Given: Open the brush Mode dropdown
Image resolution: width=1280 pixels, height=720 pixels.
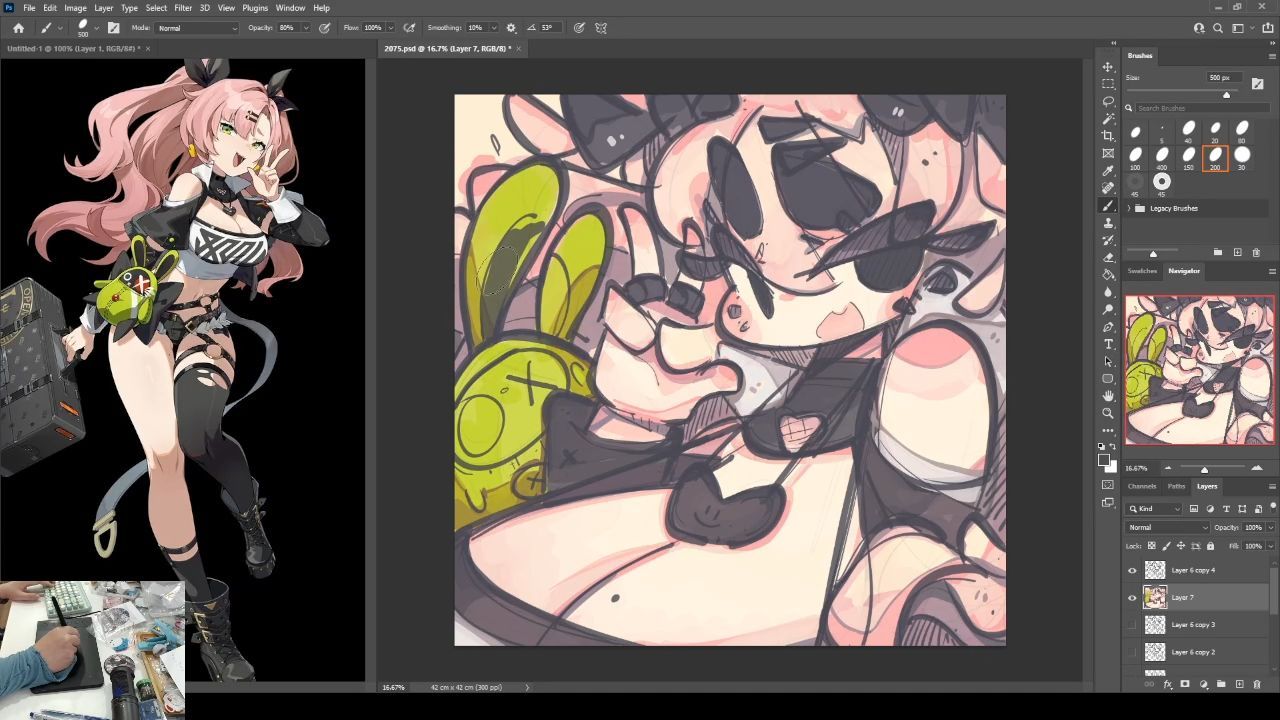Looking at the screenshot, I should tap(197, 28).
